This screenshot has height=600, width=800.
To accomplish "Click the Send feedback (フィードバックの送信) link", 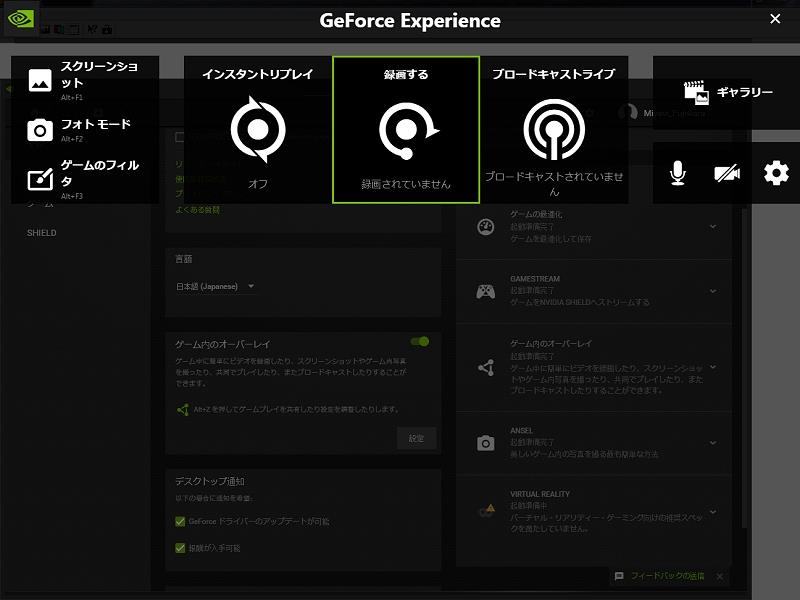I will [667, 576].
